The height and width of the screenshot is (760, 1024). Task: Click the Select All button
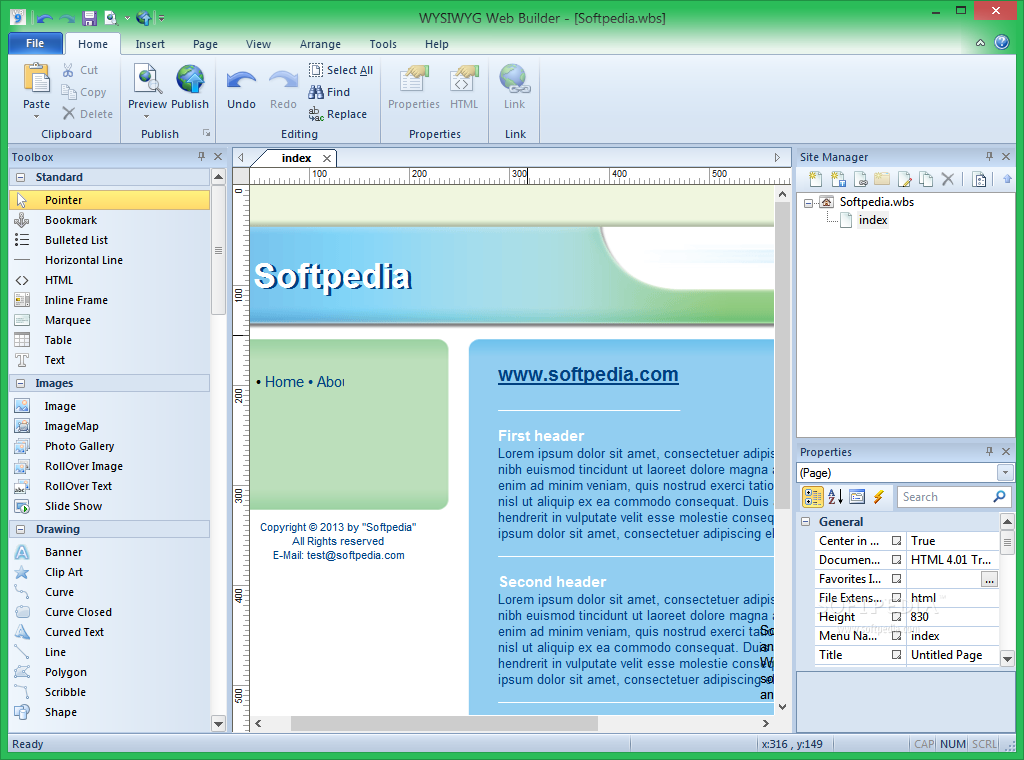[x=341, y=70]
